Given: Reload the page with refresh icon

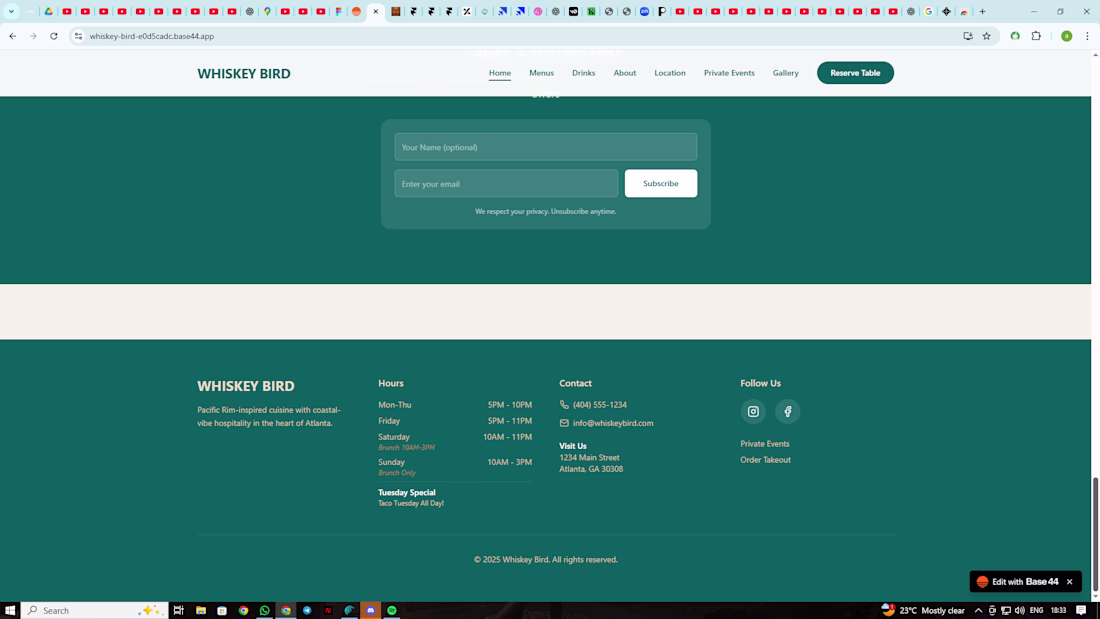Looking at the screenshot, I should tap(53, 36).
